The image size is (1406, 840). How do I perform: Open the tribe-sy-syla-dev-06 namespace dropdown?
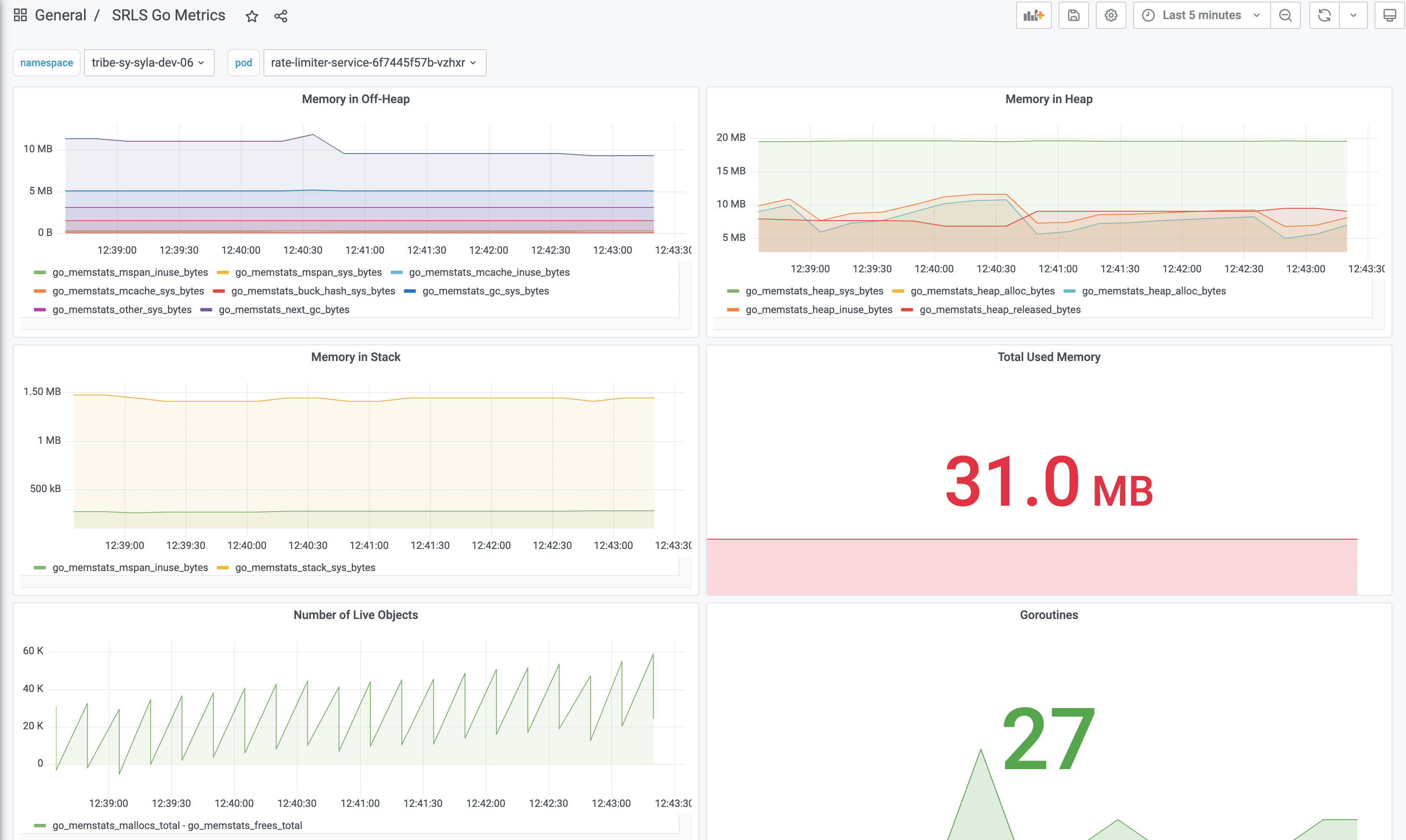[149, 63]
